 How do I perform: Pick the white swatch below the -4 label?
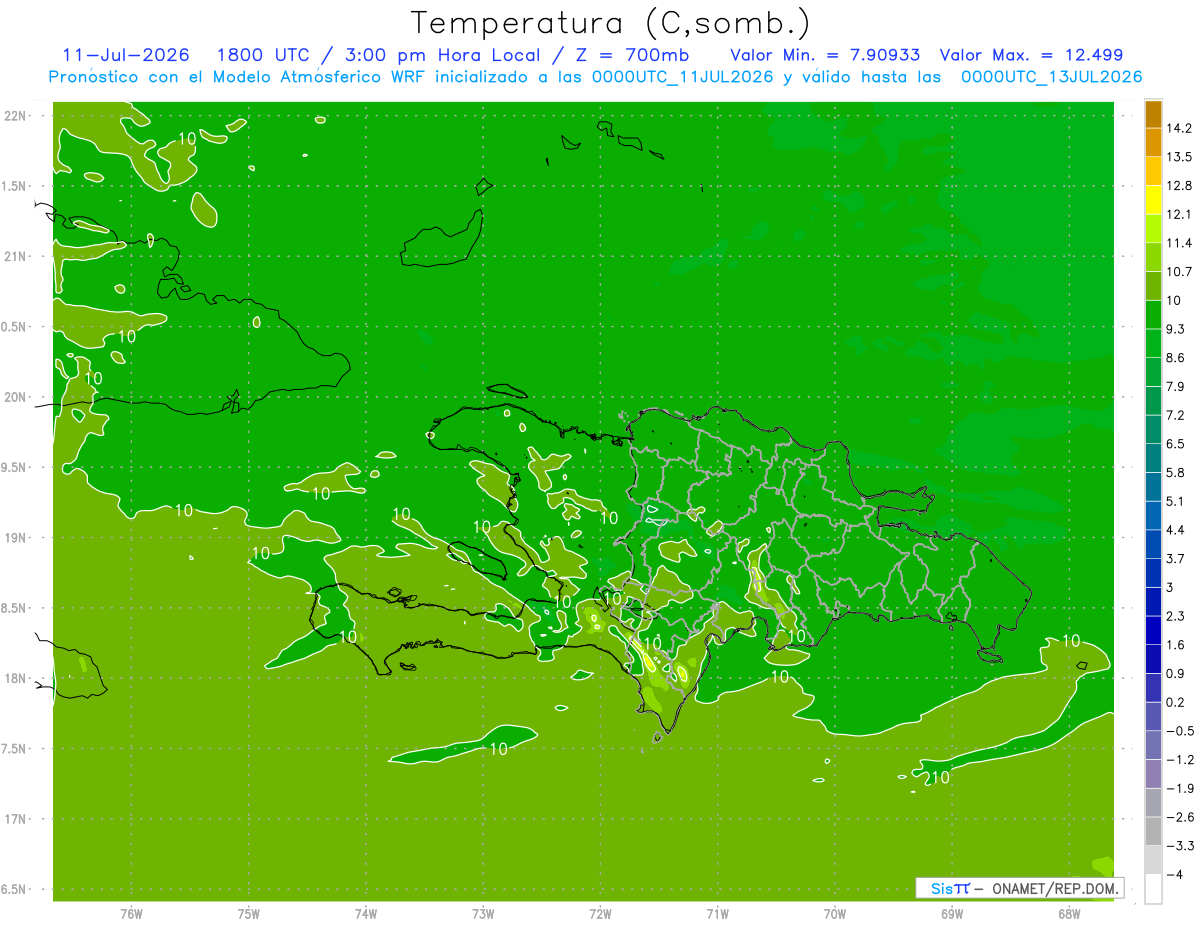coord(1153,889)
